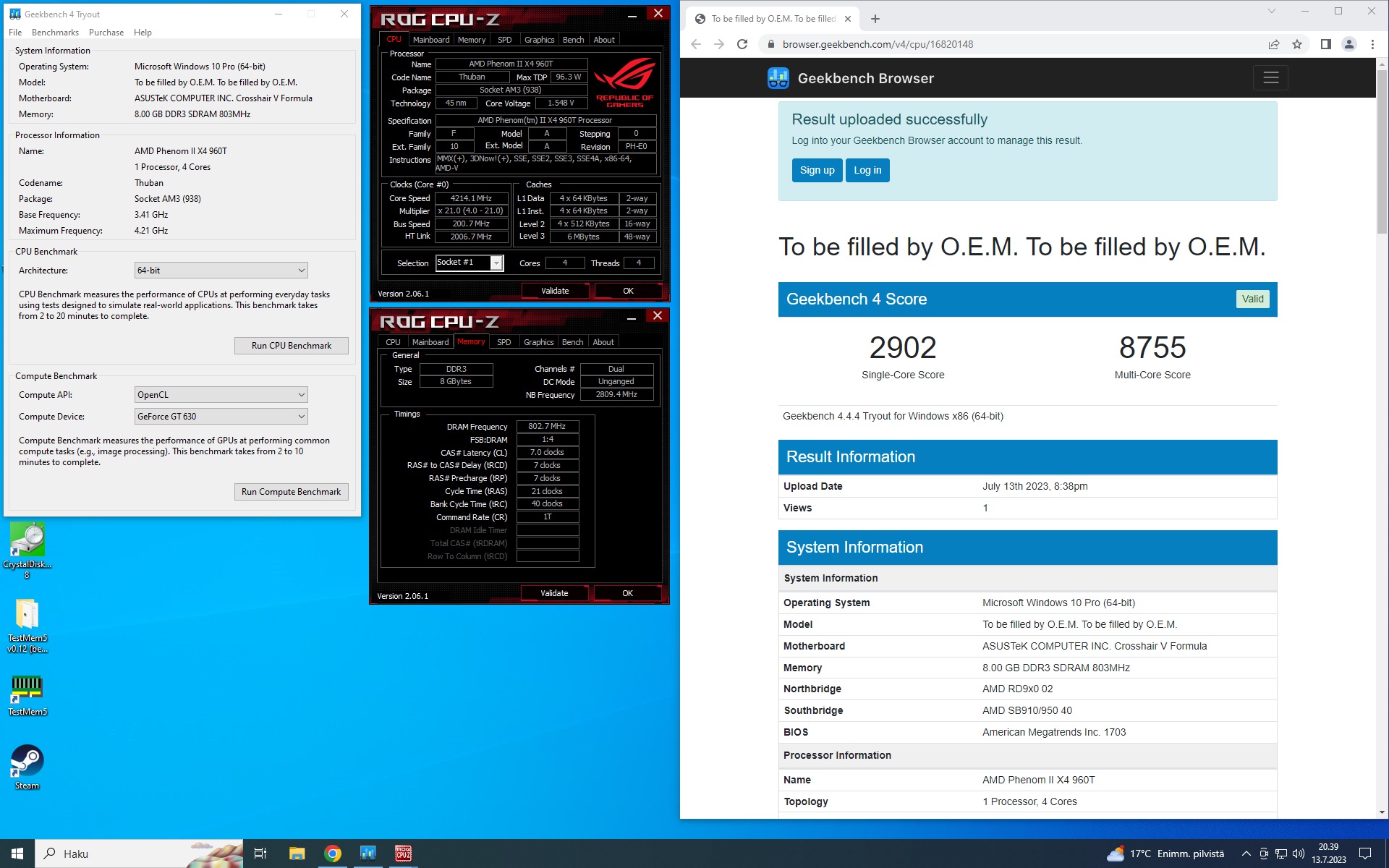Show hidden system tray icons
1389x868 pixels.
coord(1246,854)
